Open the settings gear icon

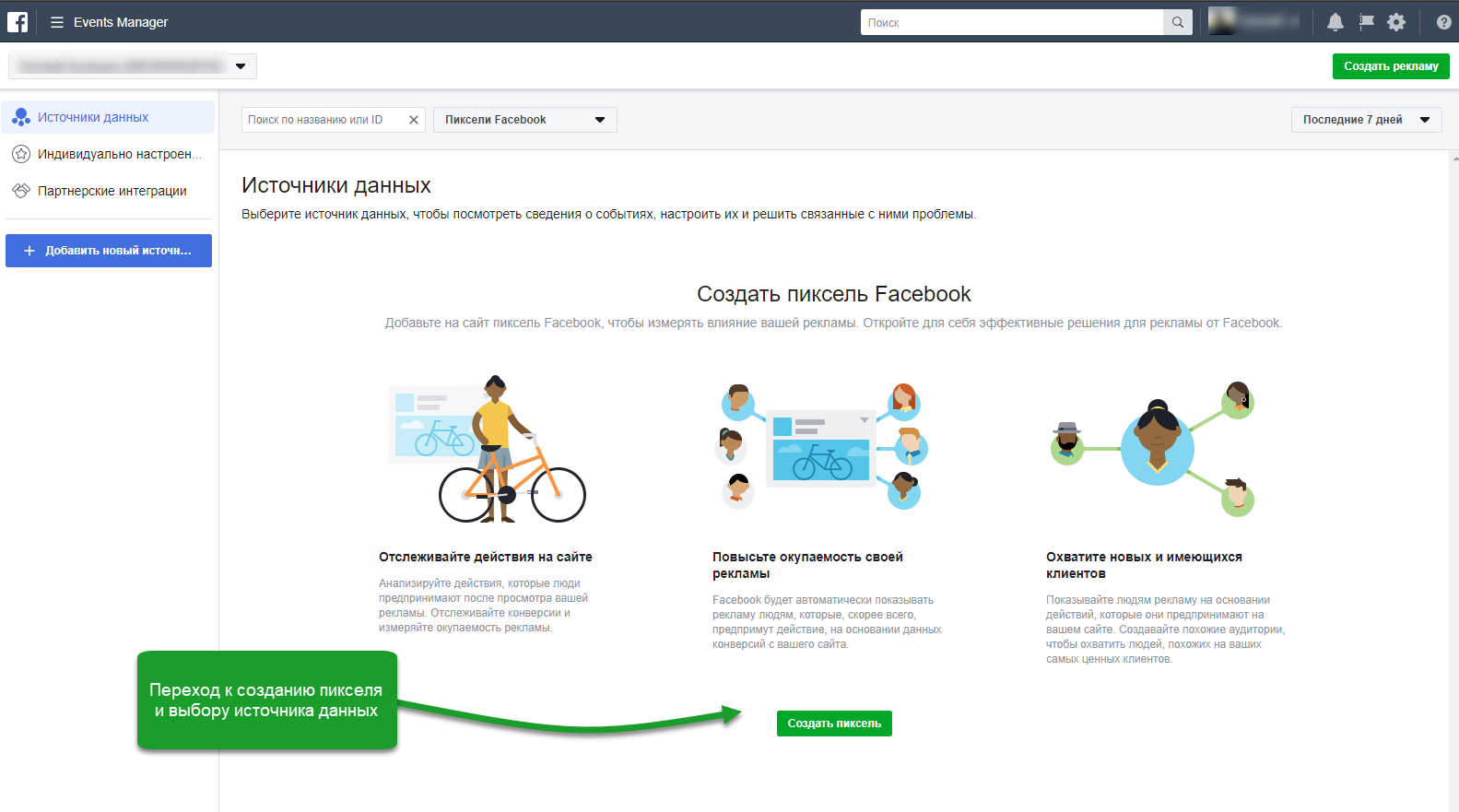(1396, 22)
